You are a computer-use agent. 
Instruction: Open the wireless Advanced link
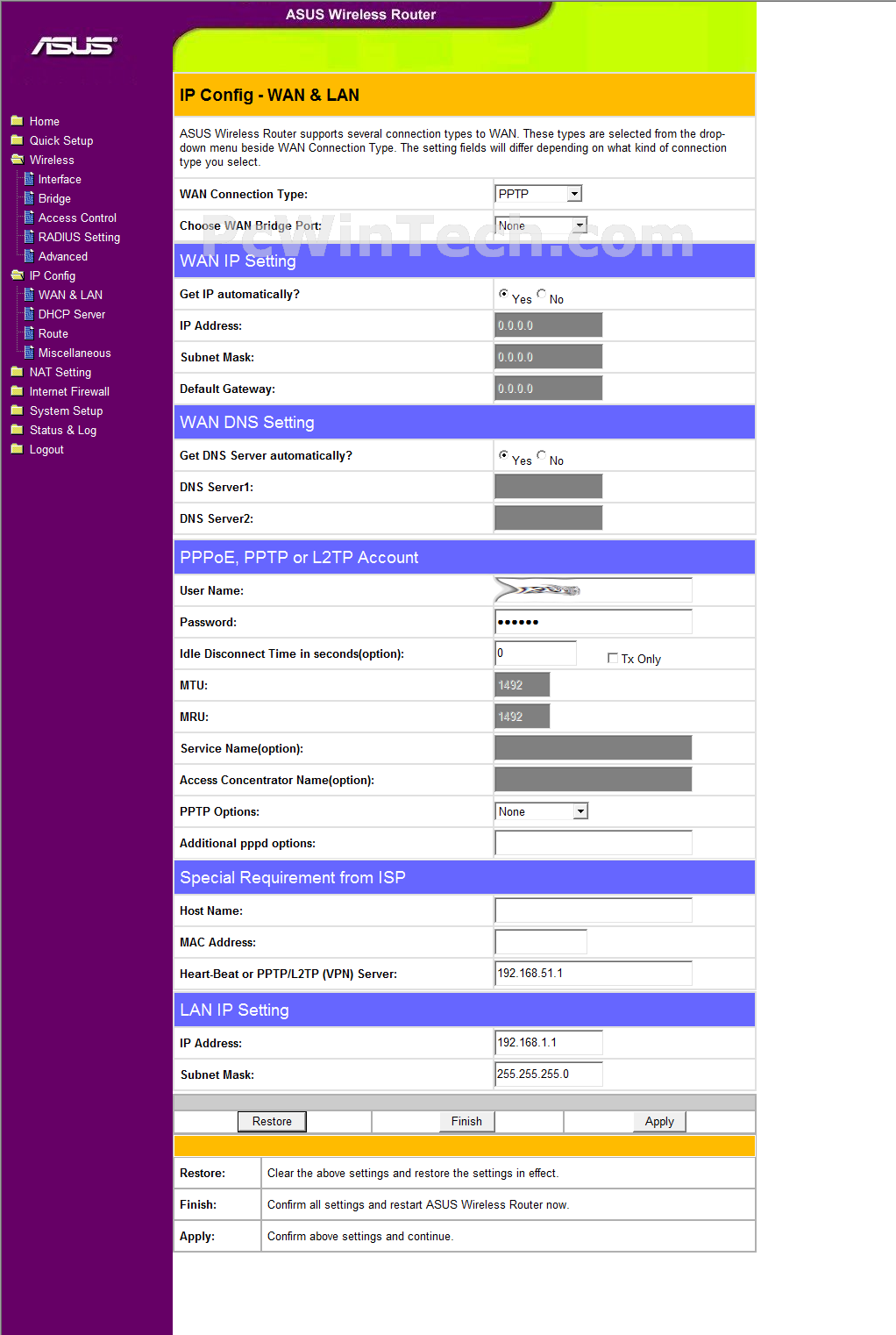[x=63, y=256]
